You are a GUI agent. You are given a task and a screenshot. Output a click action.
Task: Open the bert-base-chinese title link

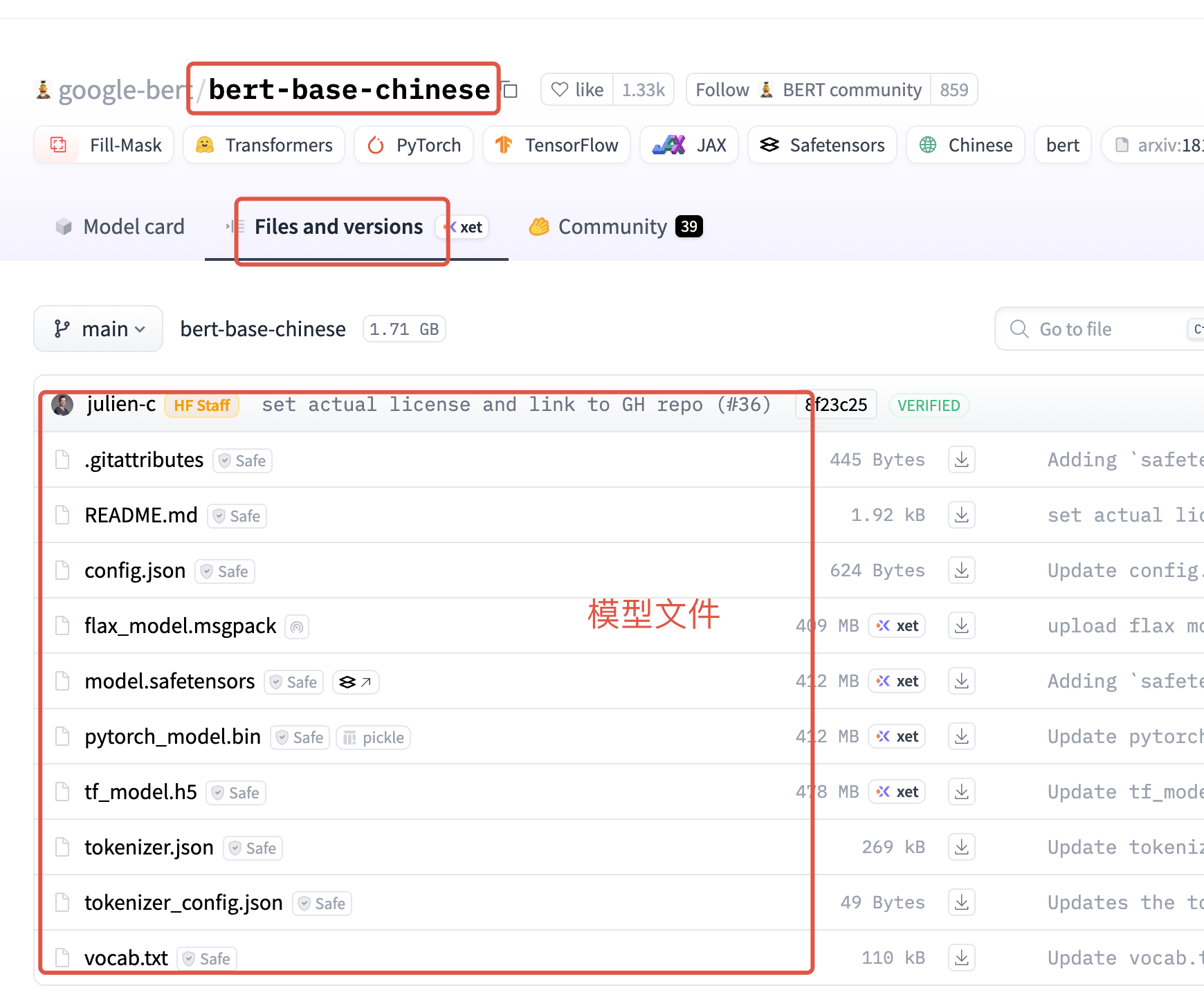(x=349, y=90)
